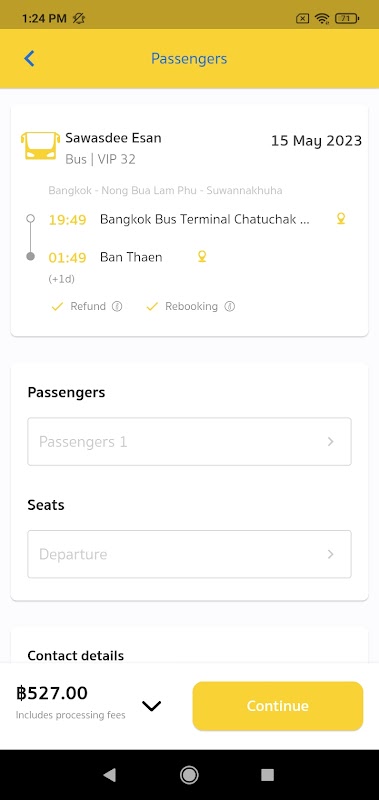The width and height of the screenshot is (379, 800).
Task: Select the Departure seats field
Action: 189,554
